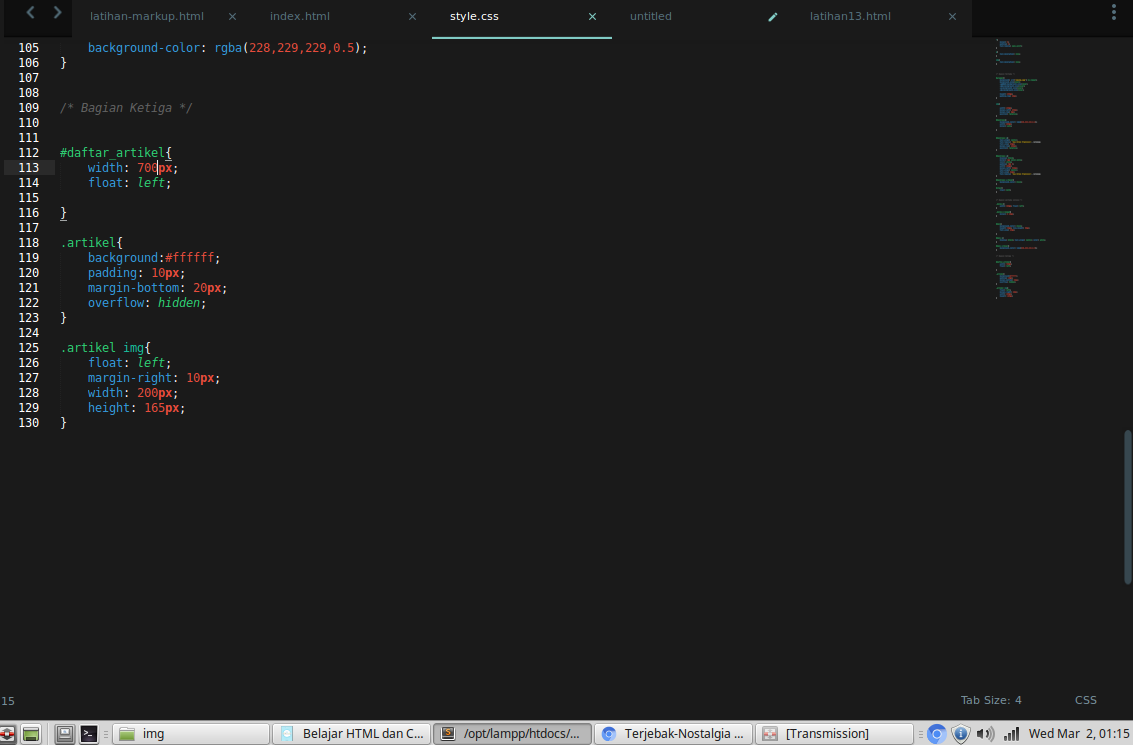
Task: Close the index.html tab
Action: [412, 17]
